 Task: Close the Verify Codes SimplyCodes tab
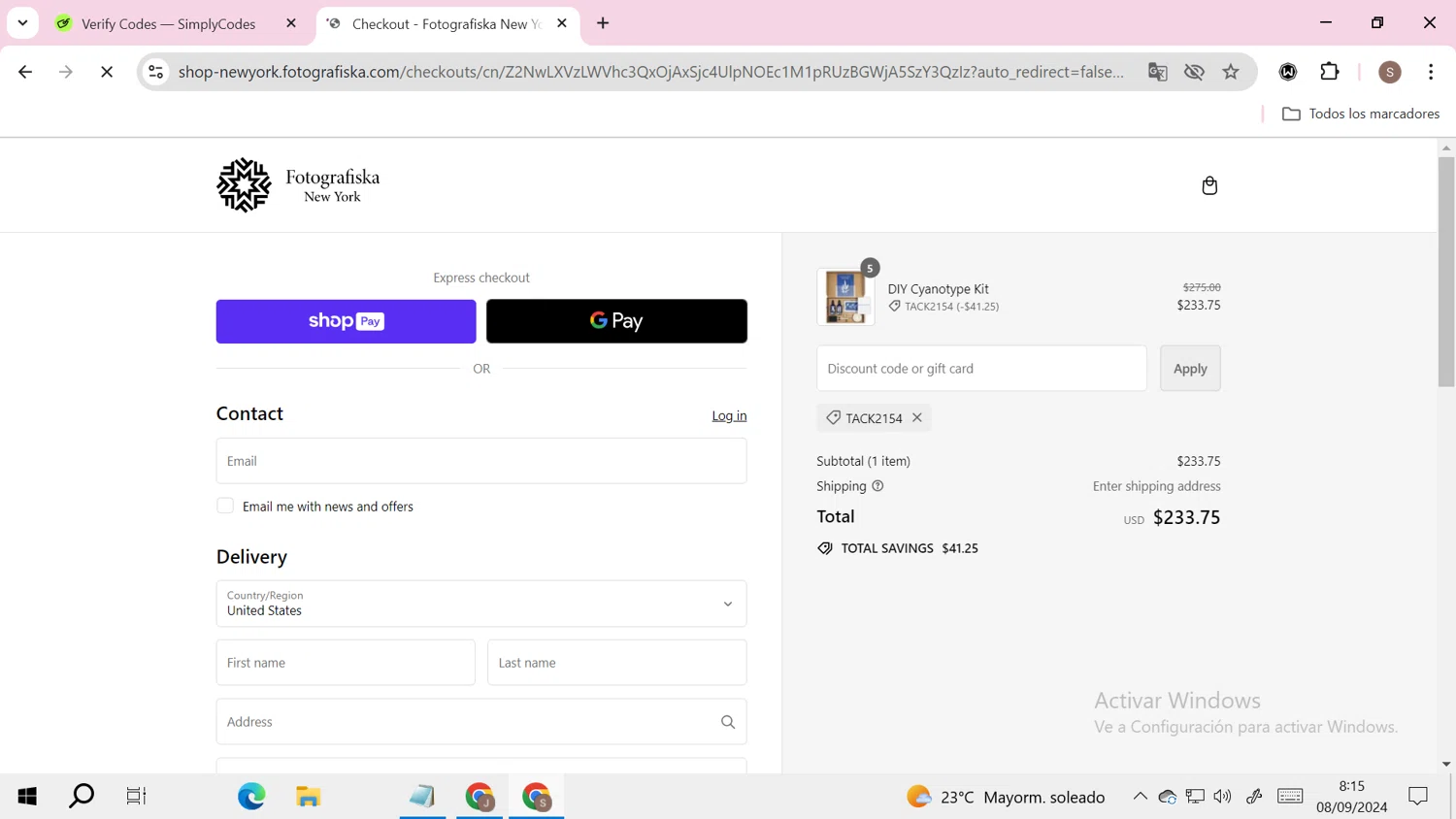tap(291, 23)
